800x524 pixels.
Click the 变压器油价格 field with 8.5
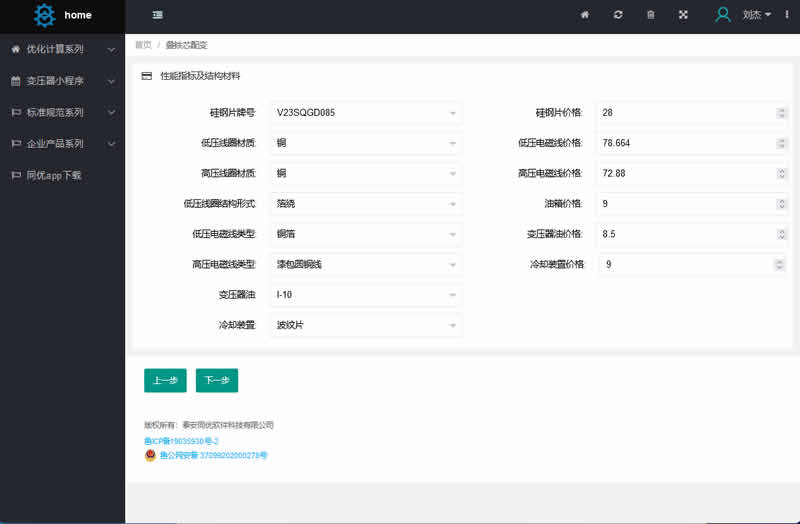(x=692, y=234)
